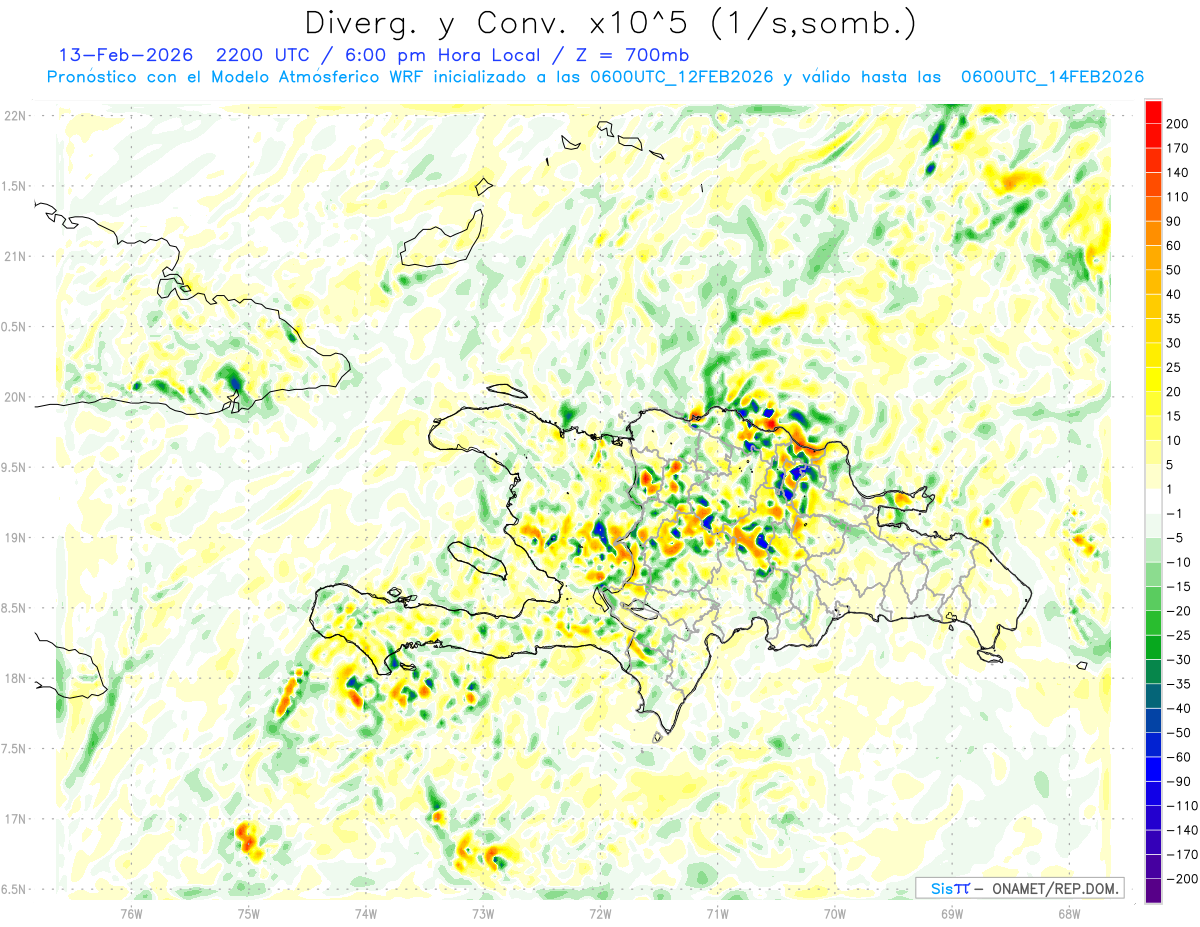This screenshot has width=1200, height=927.
Task: Click the '0600UTC_14FEB2026' valid-until time text
Action: tap(1052, 77)
